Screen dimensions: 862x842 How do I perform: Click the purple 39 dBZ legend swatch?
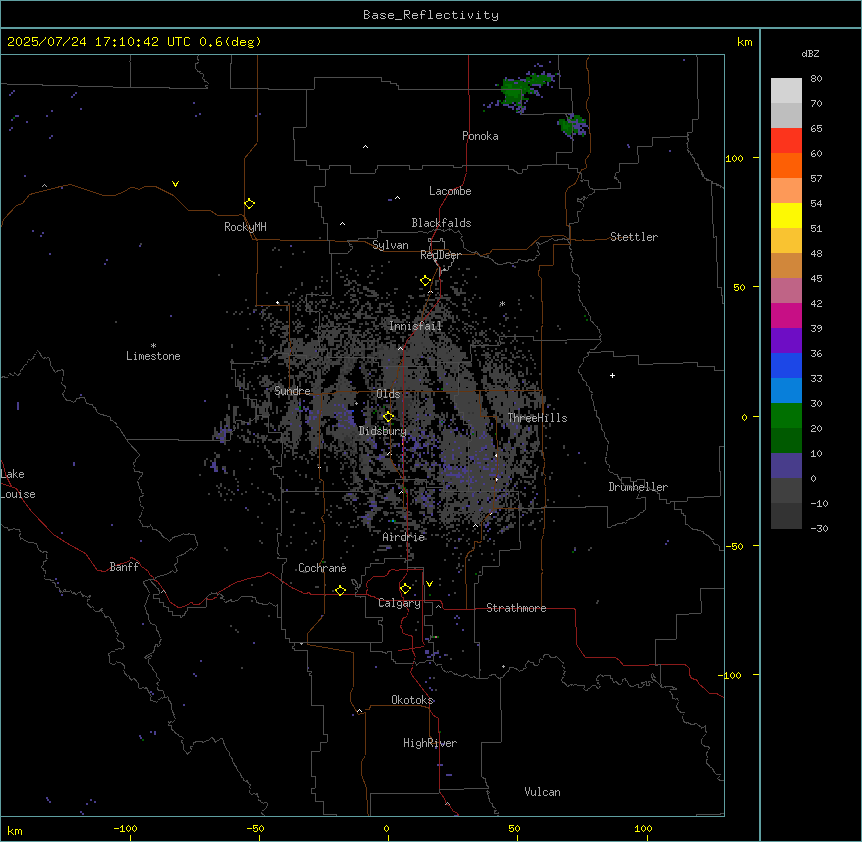[x=786, y=341]
